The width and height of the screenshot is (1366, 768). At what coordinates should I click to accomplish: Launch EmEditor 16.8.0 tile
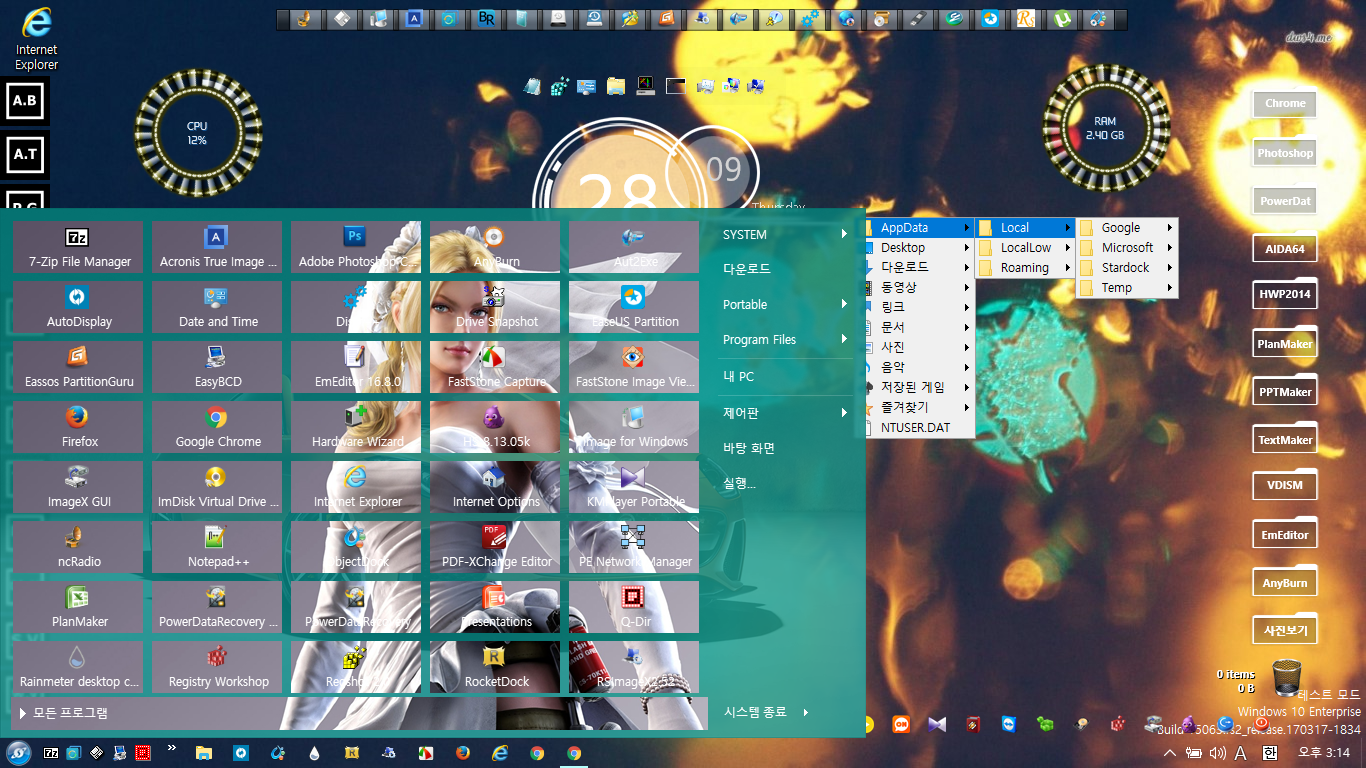(356, 367)
